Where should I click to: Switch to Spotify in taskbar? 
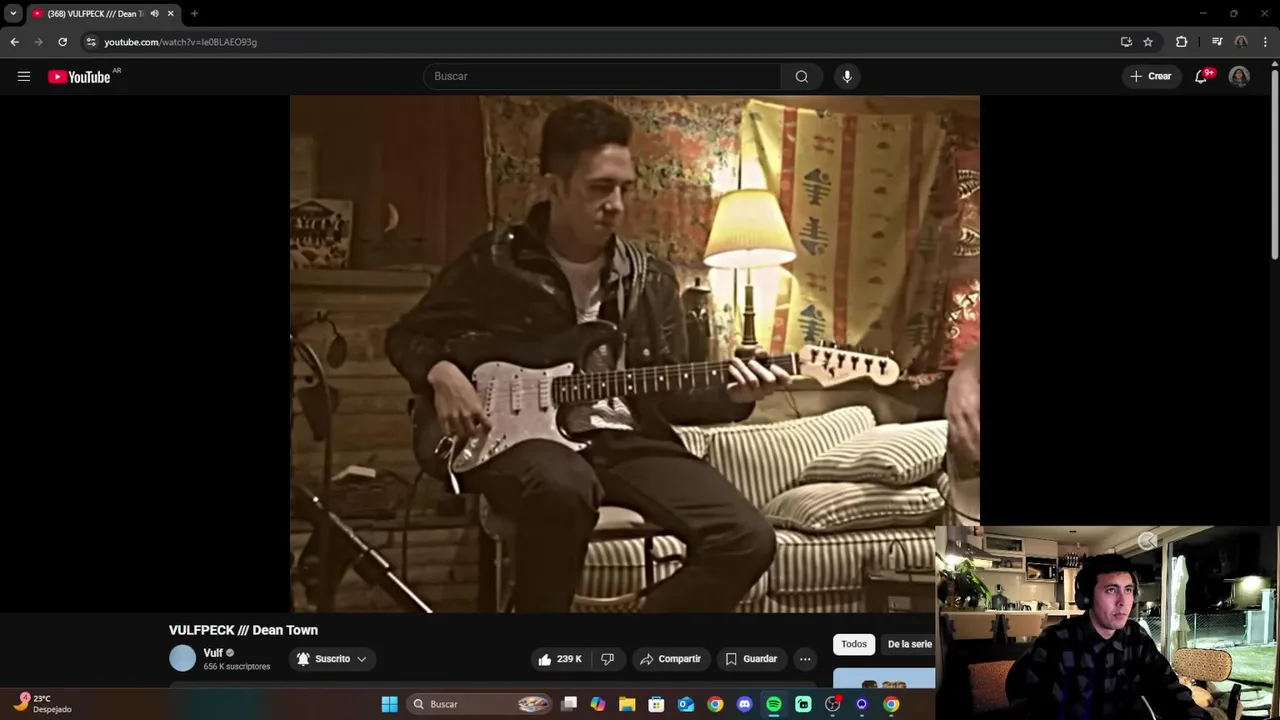click(x=774, y=704)
